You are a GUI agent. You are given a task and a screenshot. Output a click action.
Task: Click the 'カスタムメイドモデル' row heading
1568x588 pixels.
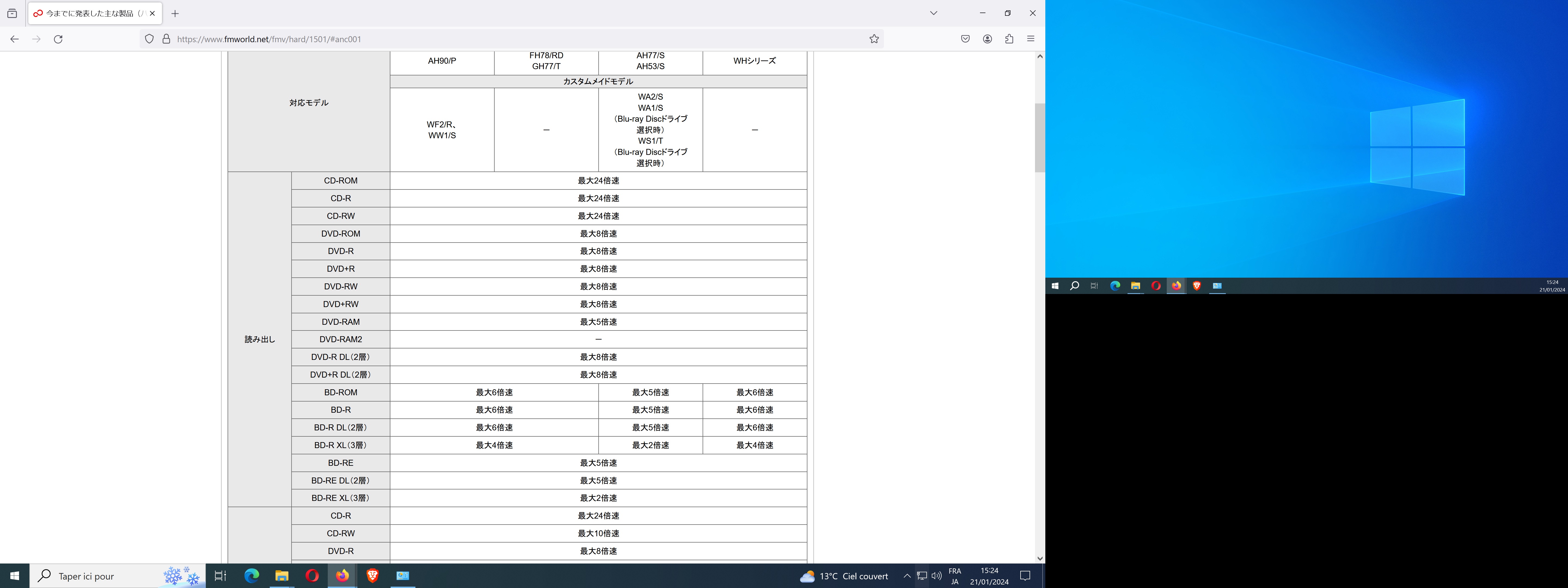(x=598, y=82)
